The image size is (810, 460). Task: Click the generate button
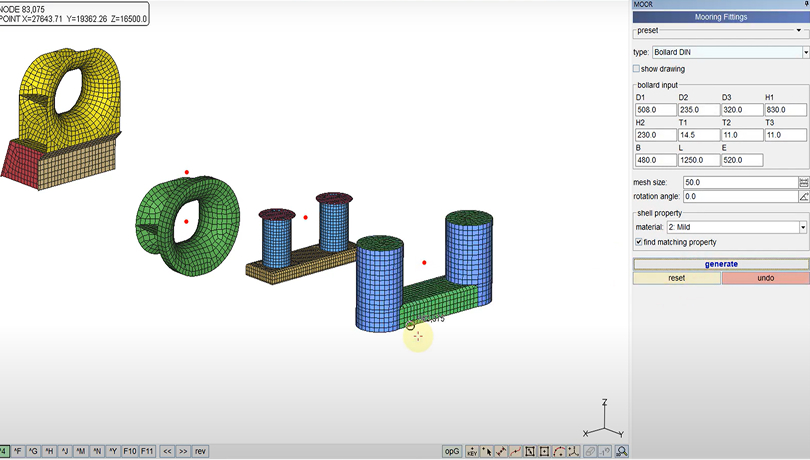[721, 264]
